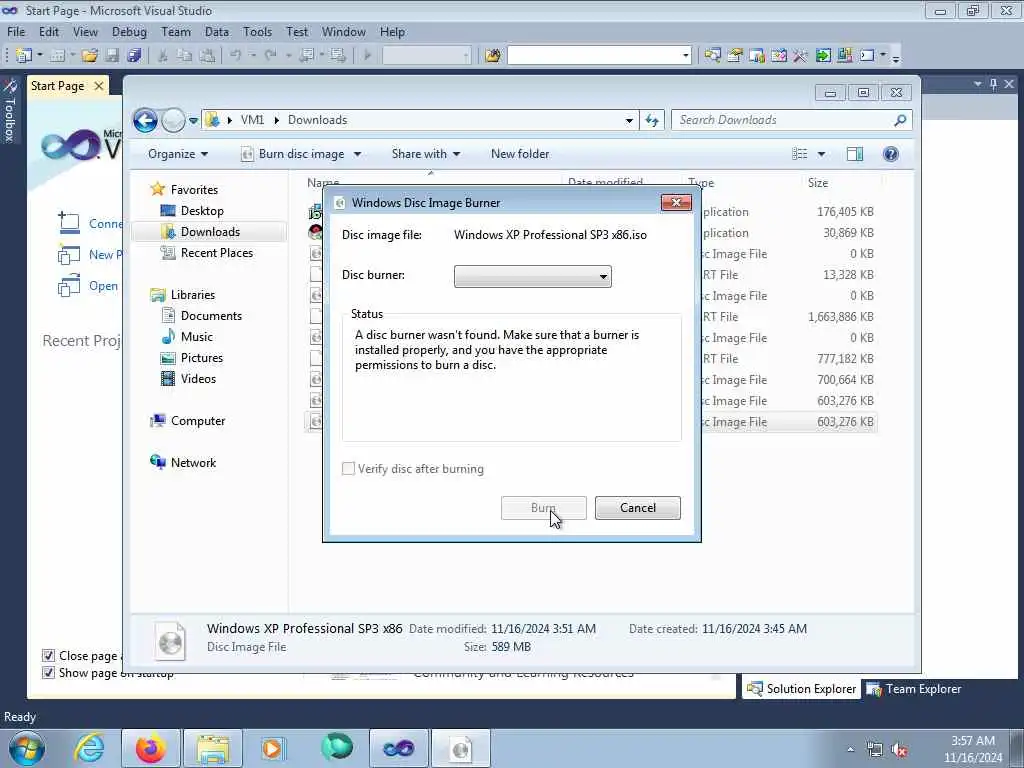Click the network tray icon
The image size is (1024, 768).
[x=875, y=750]
